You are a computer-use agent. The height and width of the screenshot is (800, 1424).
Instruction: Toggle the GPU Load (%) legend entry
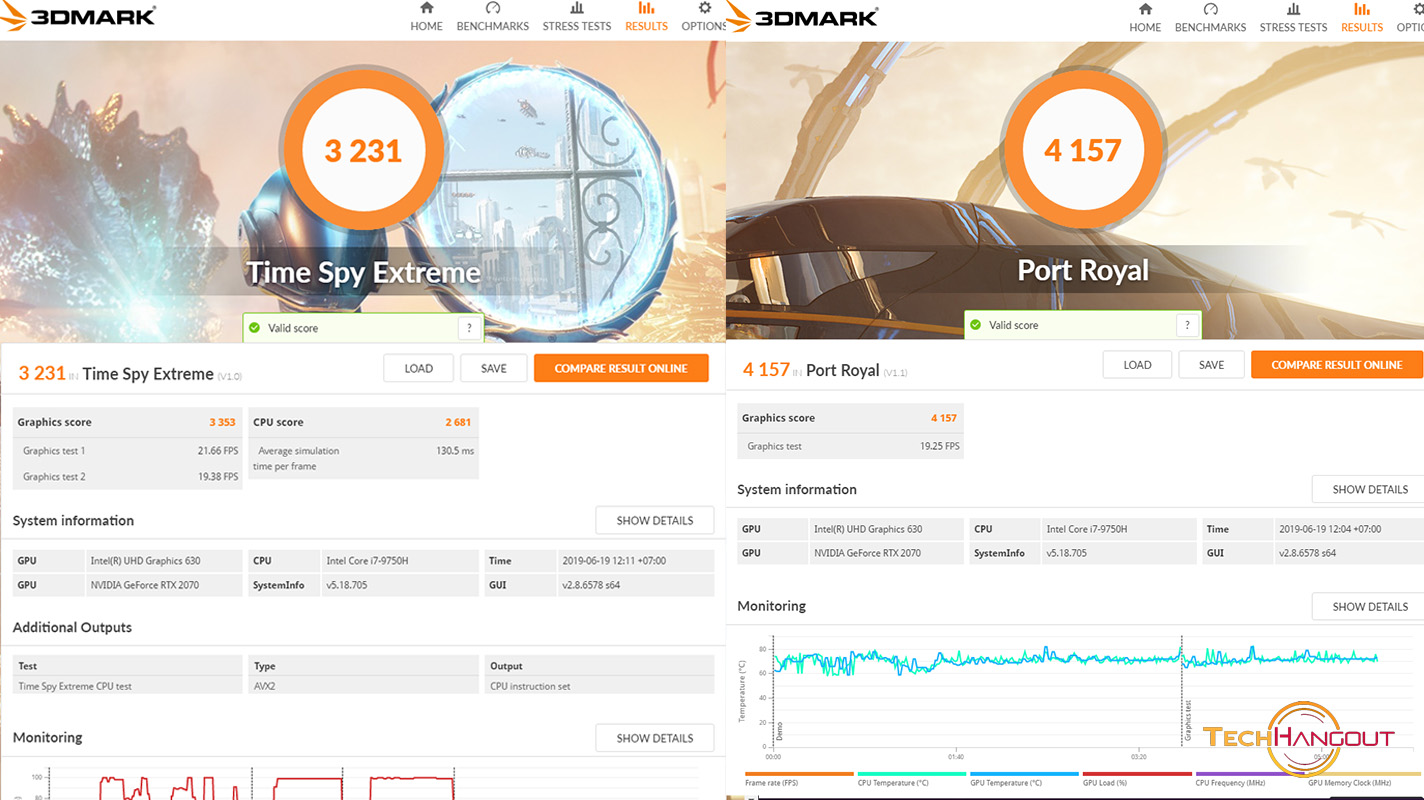1136,780
